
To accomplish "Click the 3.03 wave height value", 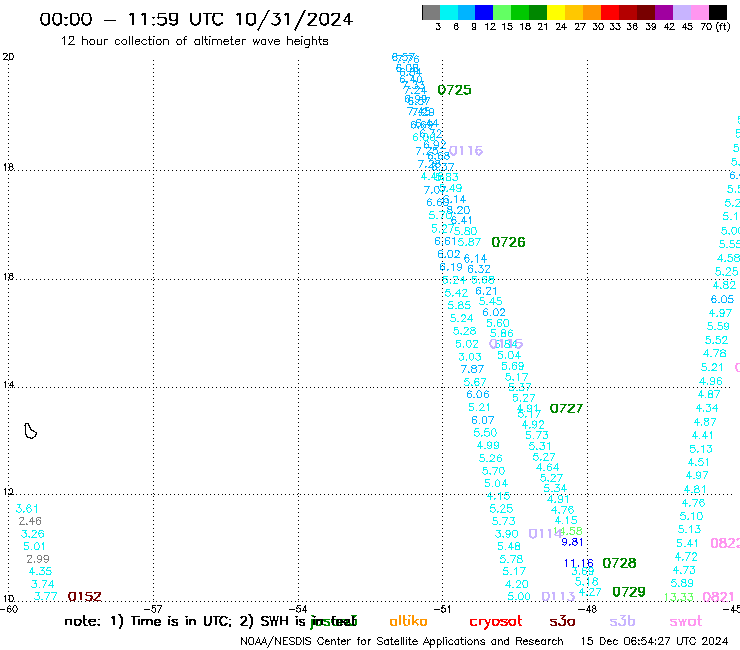I will [470, 357].
